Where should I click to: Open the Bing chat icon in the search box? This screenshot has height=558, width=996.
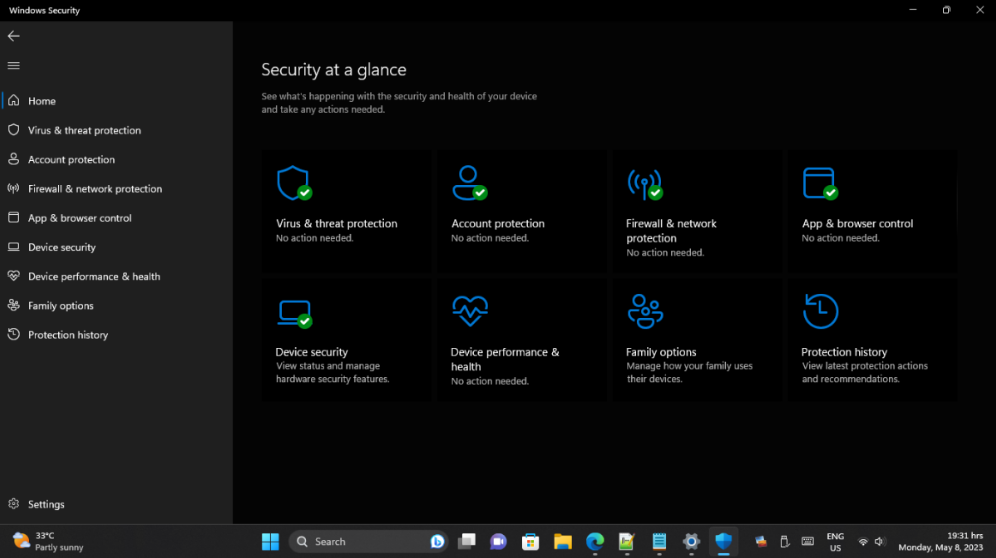pyautogui.click(x=437, y=541)
